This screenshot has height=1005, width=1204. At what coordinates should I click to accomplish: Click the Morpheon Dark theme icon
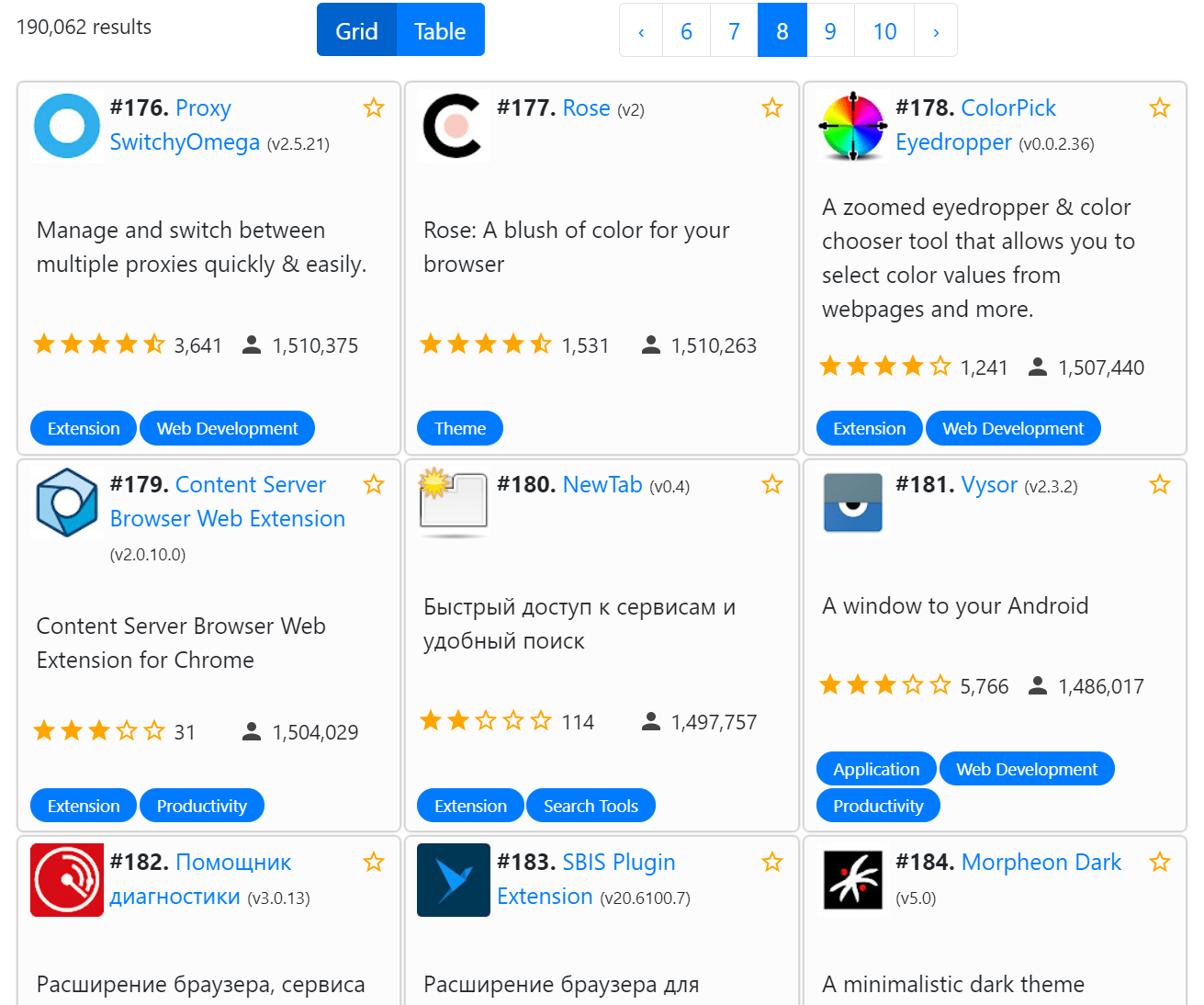(x=853, y=880)
